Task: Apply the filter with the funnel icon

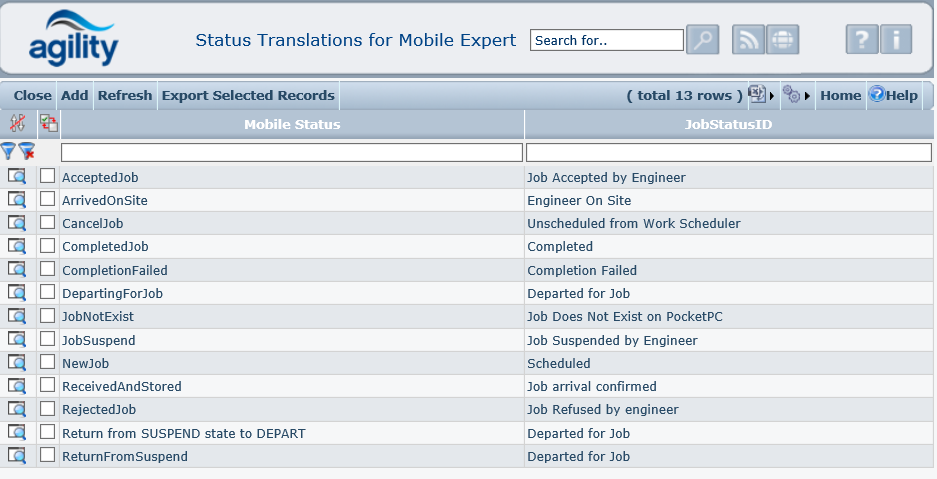Action: point(9,152)
